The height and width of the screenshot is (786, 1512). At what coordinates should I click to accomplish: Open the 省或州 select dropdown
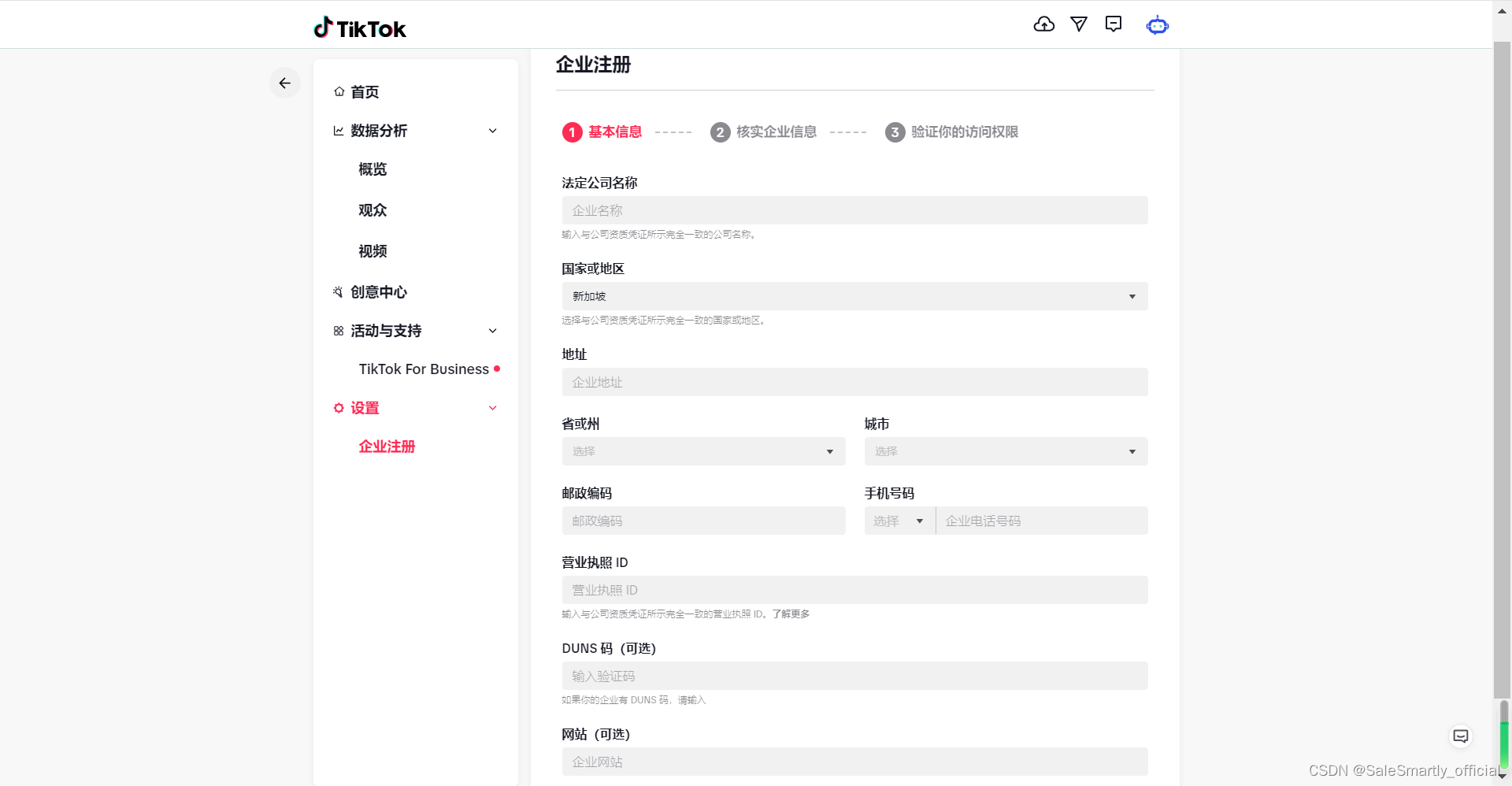(x=703, y=451)
